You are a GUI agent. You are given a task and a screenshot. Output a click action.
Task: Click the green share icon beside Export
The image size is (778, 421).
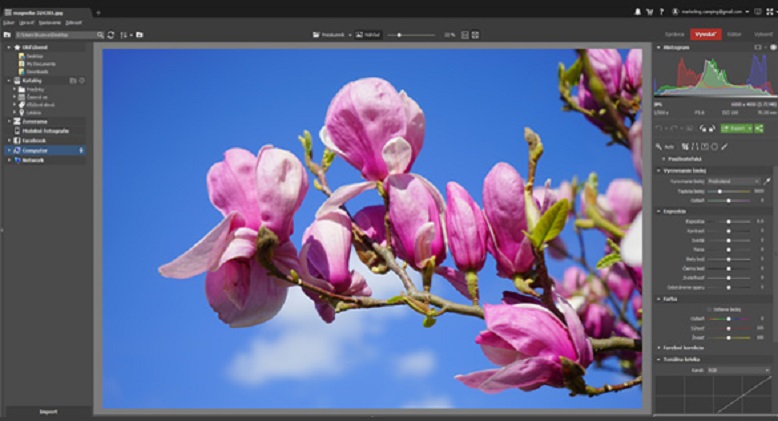pos(759,129)
